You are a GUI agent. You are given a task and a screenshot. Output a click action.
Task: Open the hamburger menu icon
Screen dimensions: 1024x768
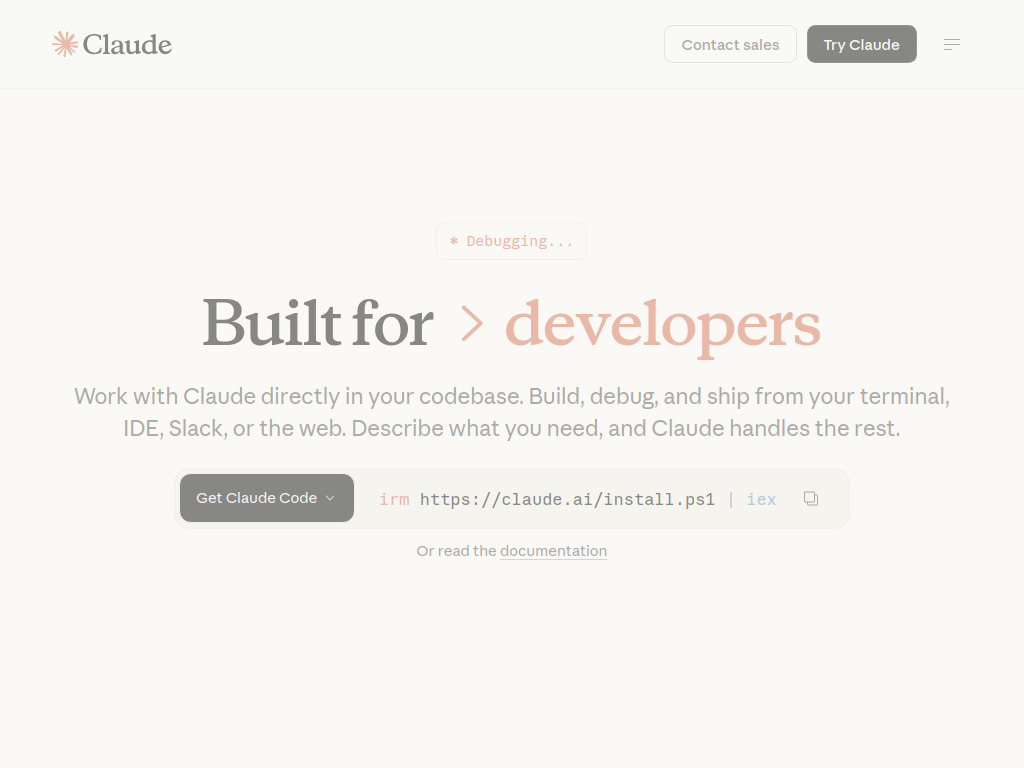pyautogui.click(x=952, y=44)
